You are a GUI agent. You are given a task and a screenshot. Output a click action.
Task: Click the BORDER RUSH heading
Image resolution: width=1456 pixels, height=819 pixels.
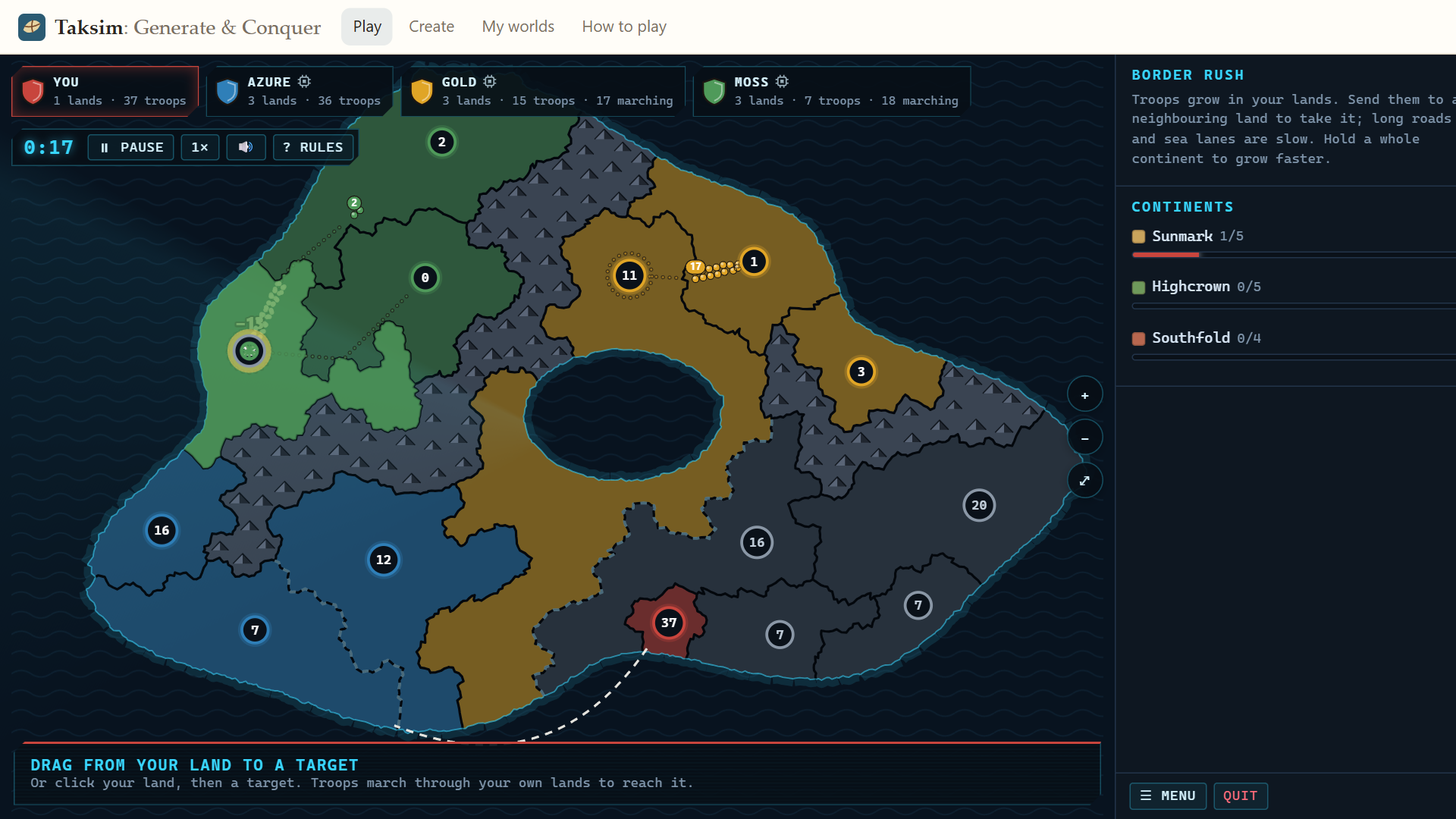click(1188, 75)
